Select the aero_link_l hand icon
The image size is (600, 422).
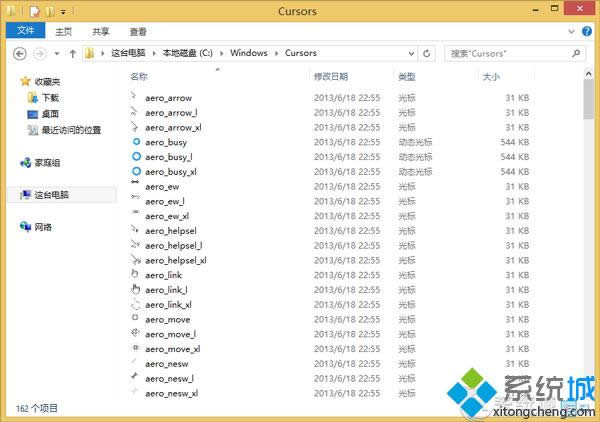pyautogui.click(x=135, y=289)
